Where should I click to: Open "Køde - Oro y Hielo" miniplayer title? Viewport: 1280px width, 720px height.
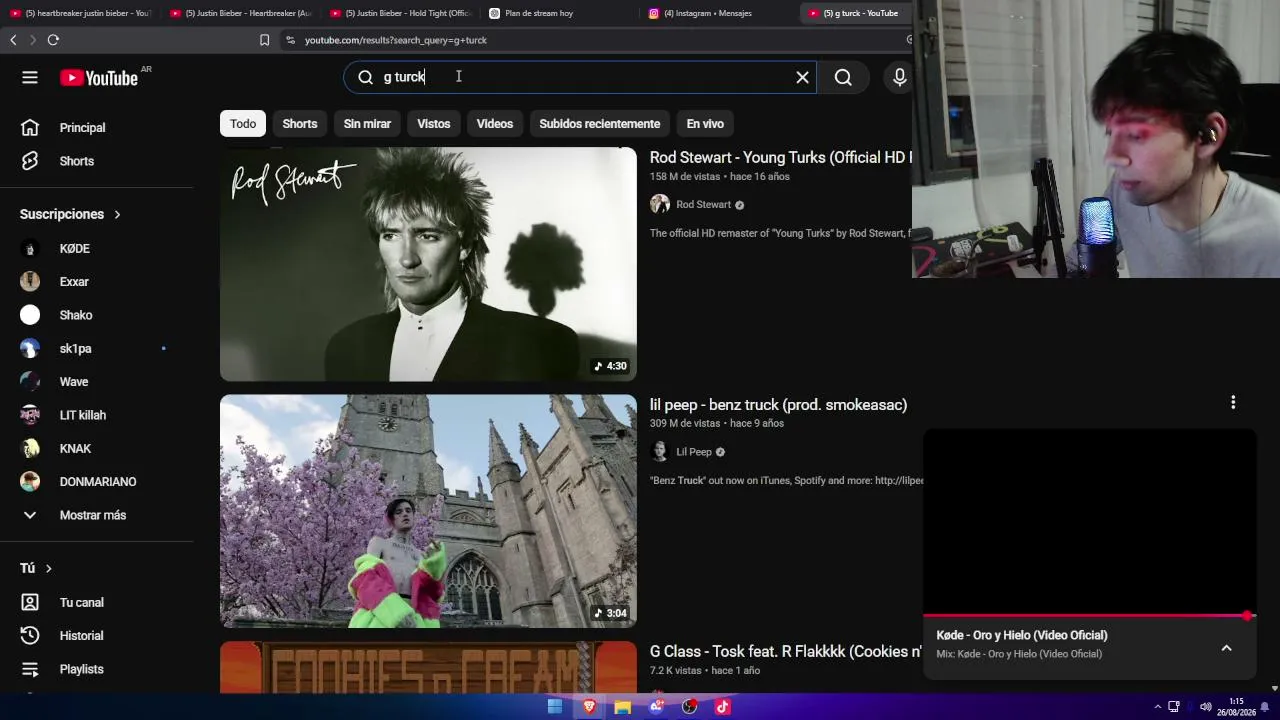point(1022,635)
